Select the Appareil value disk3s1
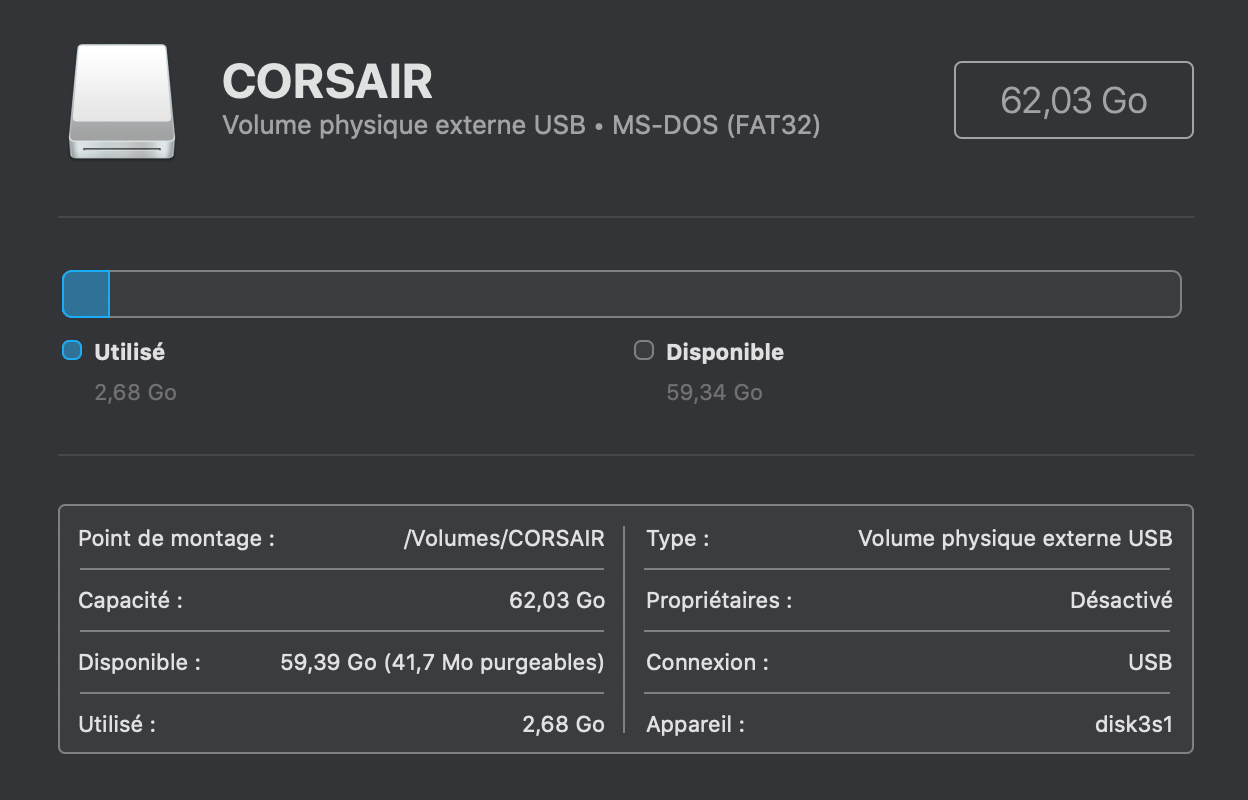Image resolution: width=1248 pixels, height=800 pixels. pos(1133,724)
